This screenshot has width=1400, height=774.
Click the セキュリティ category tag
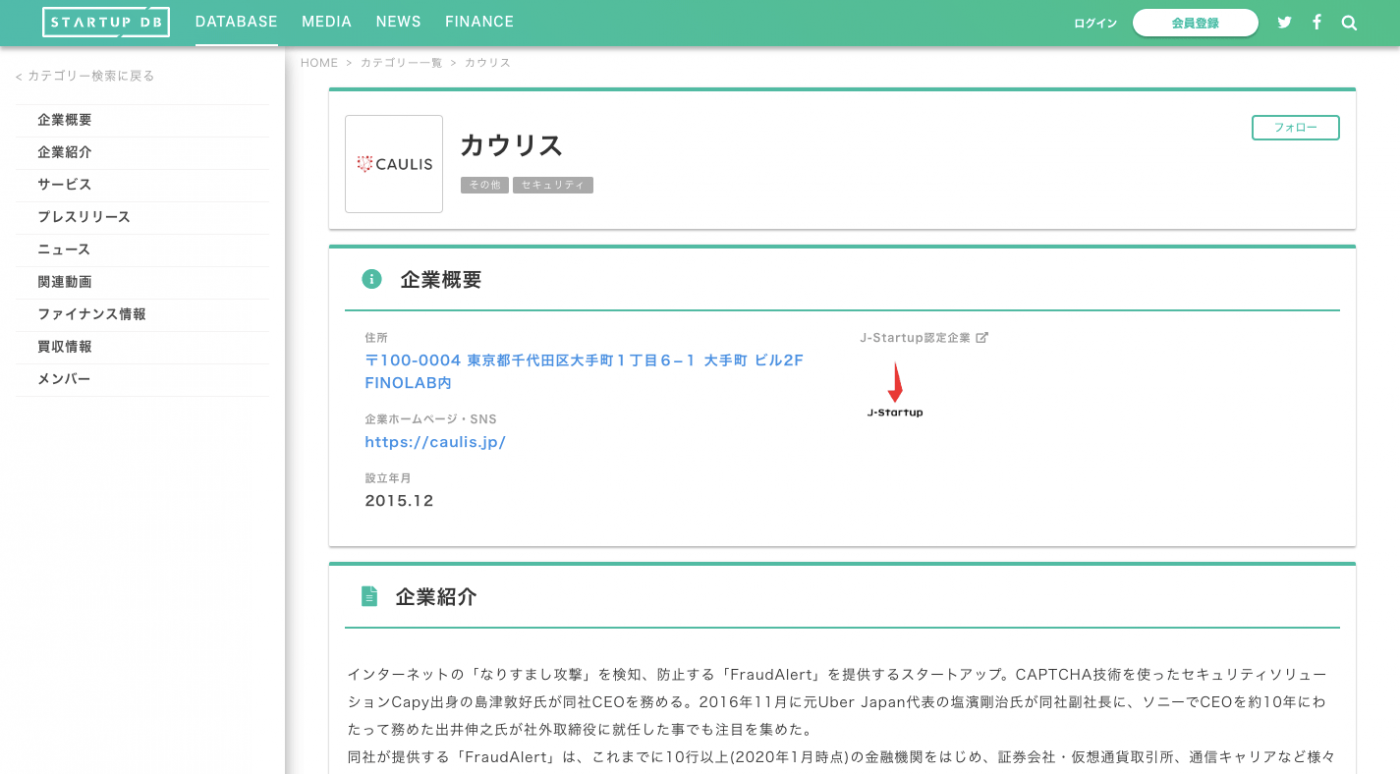pos(553,185)
